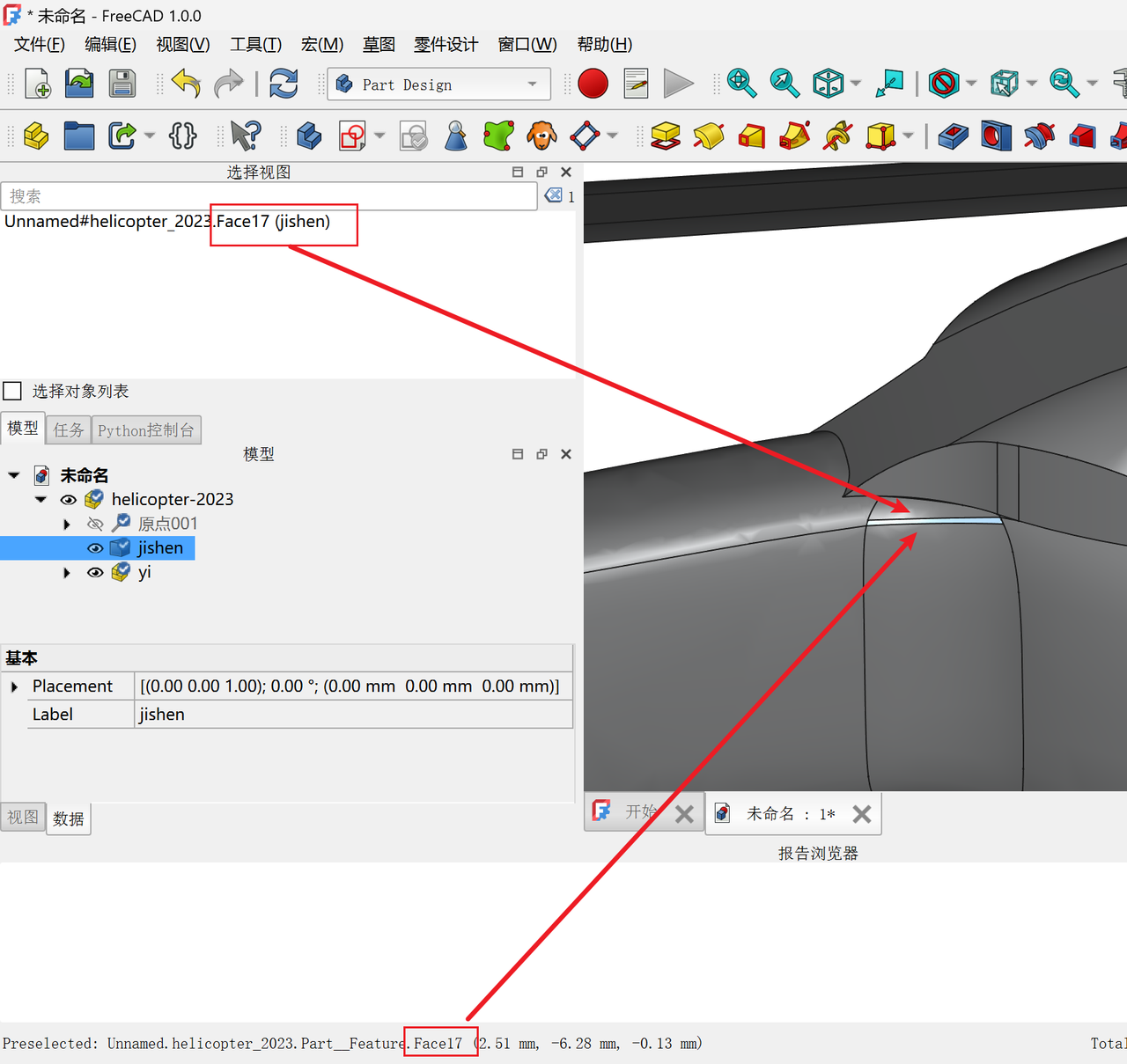Click the Pocket tool icon
Viewport: 1127px width, 1064px height.
[954, 136]
